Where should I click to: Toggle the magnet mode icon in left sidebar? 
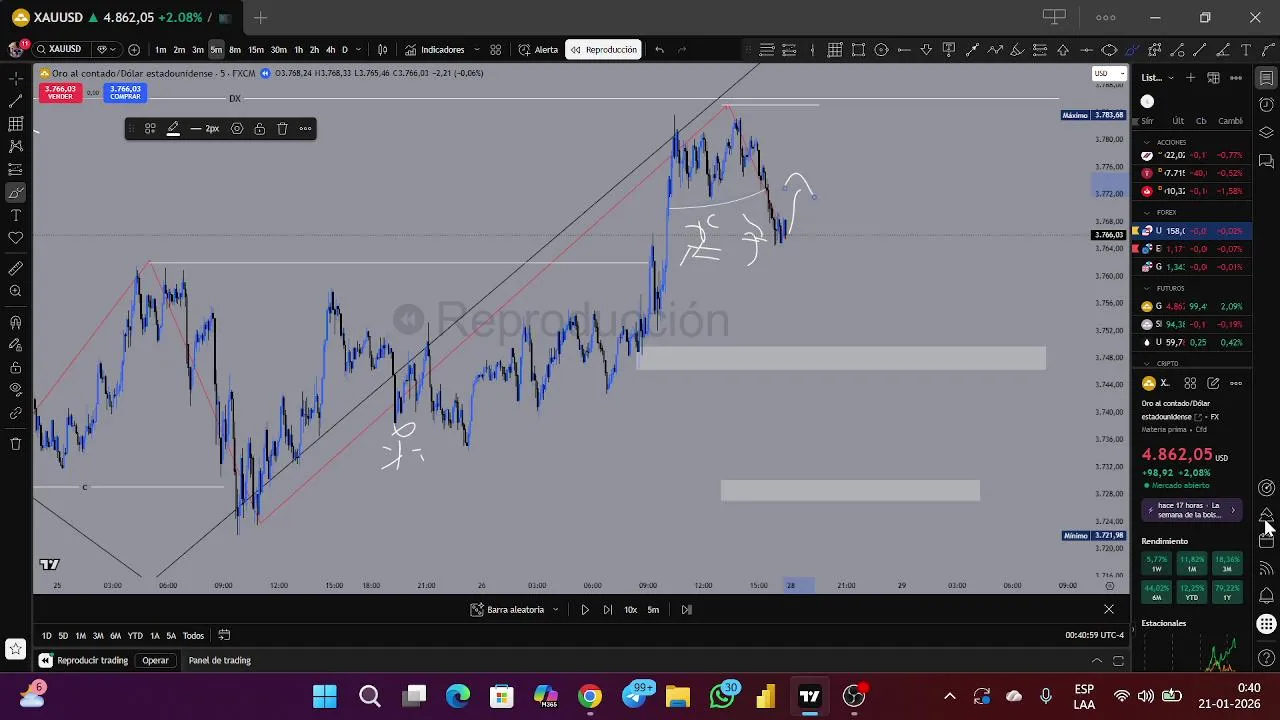click(15, 322)
